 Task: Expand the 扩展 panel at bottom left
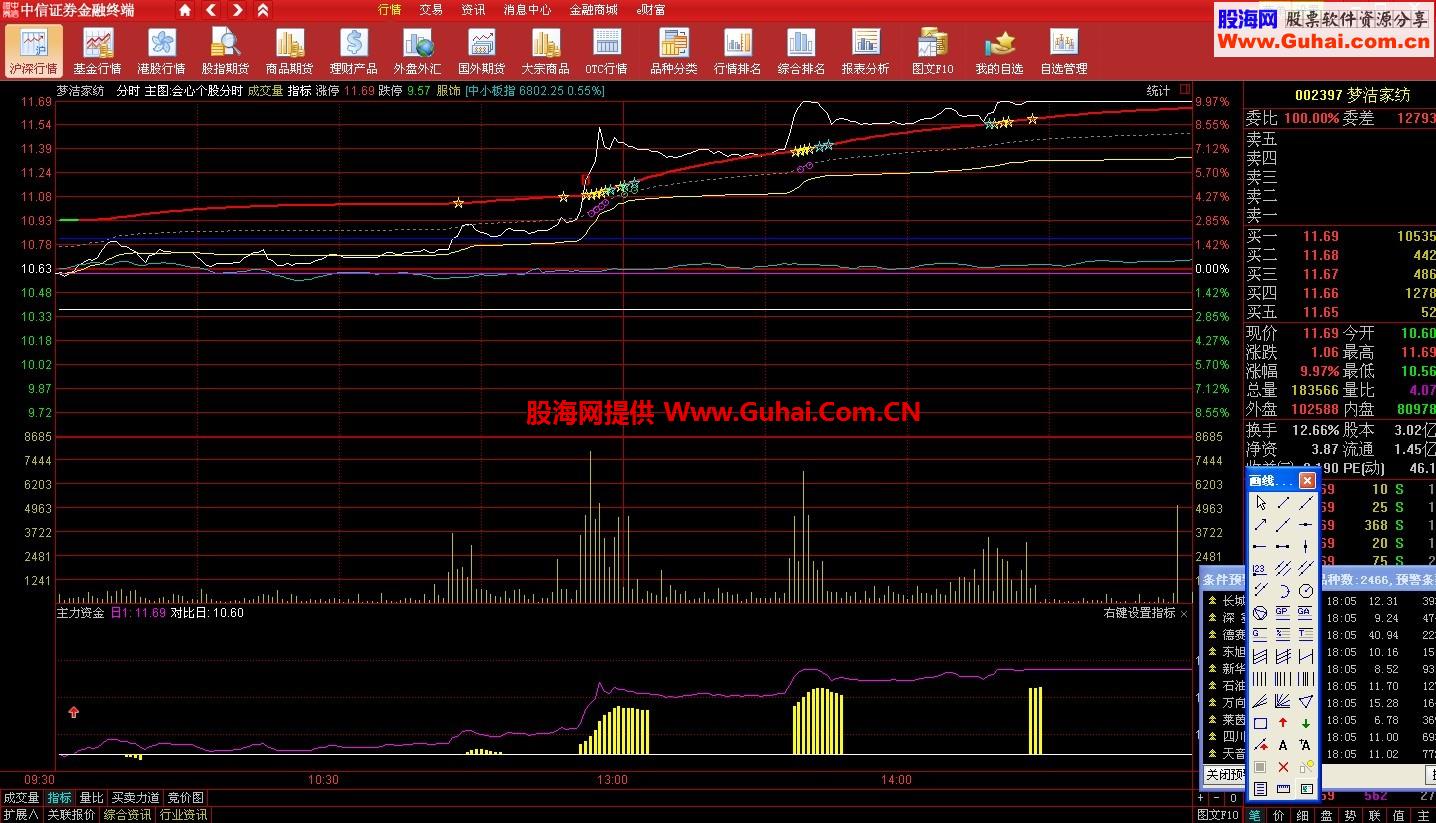[x=20, y=815]
